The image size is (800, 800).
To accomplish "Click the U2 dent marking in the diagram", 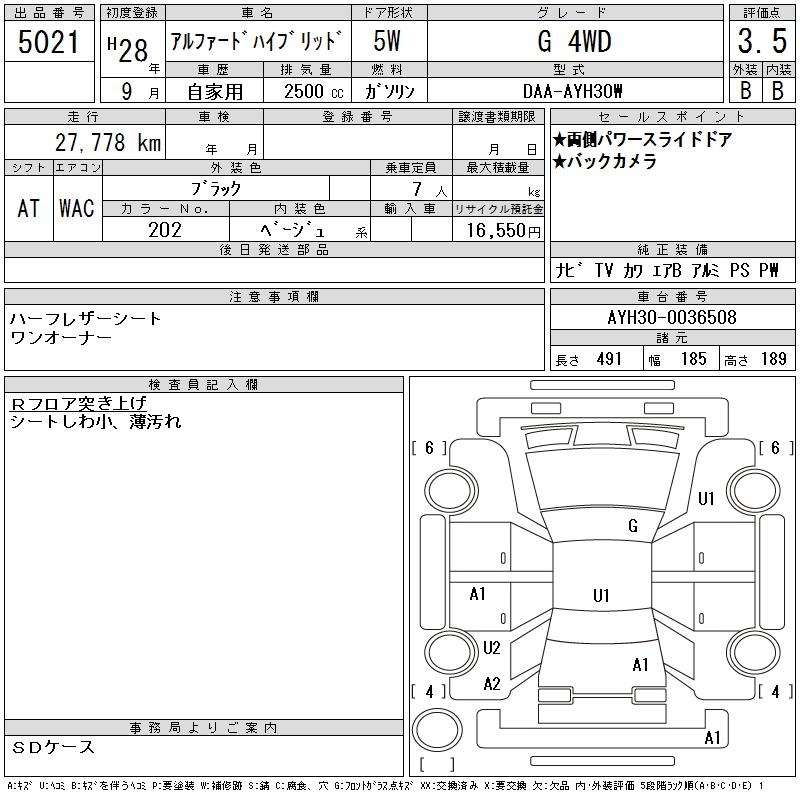I will 491,648.
